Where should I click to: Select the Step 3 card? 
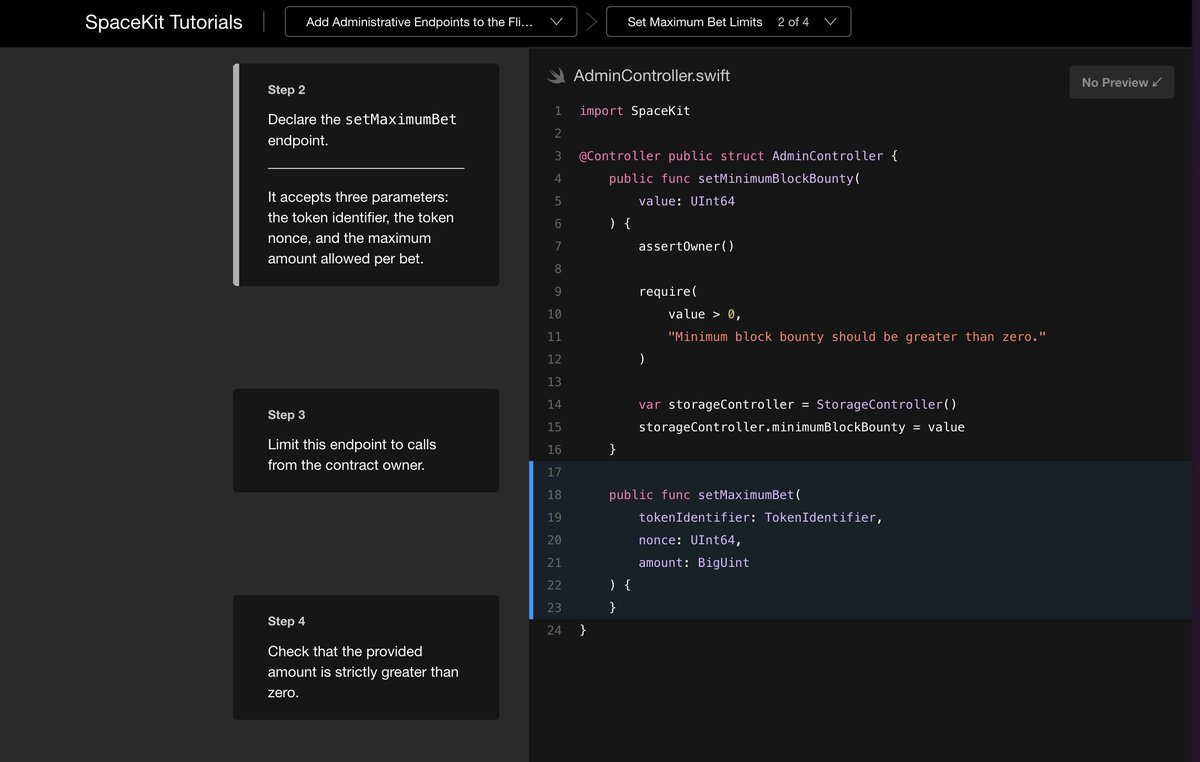click(x=366, y=440)
